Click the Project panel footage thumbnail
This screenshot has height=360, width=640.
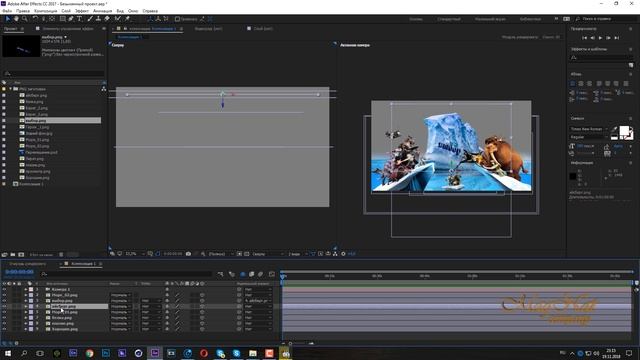point(21,46)
